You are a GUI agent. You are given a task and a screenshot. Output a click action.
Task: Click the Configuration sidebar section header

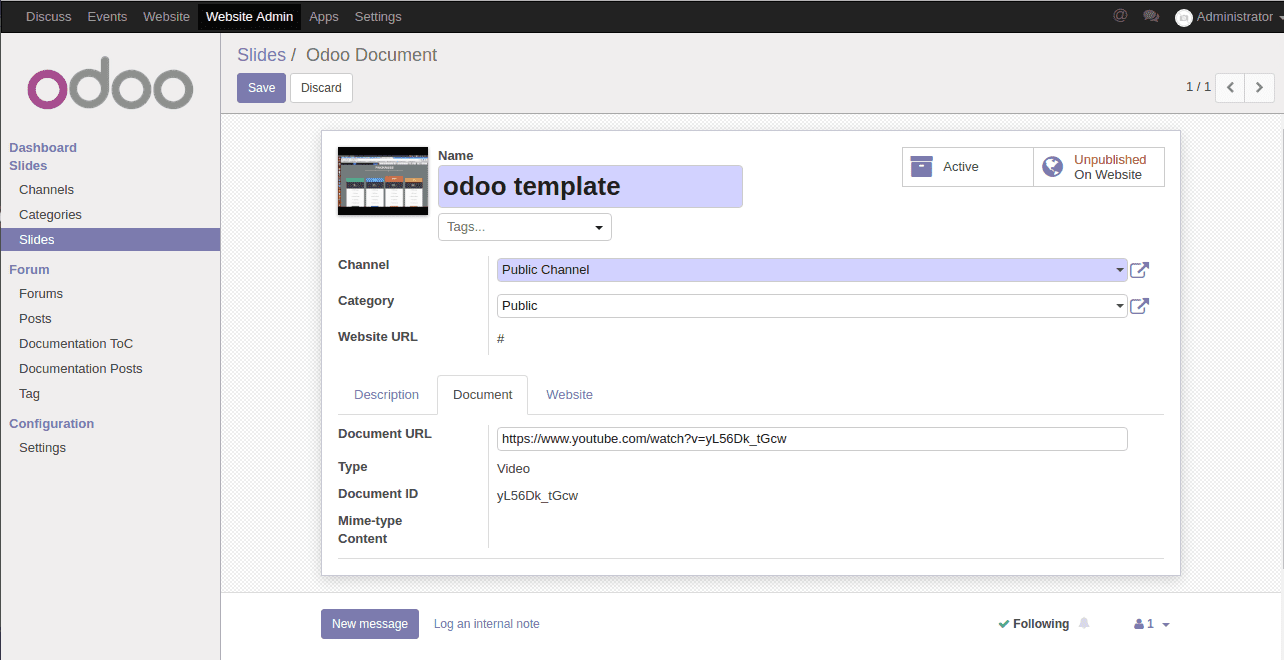click(51, 424)
